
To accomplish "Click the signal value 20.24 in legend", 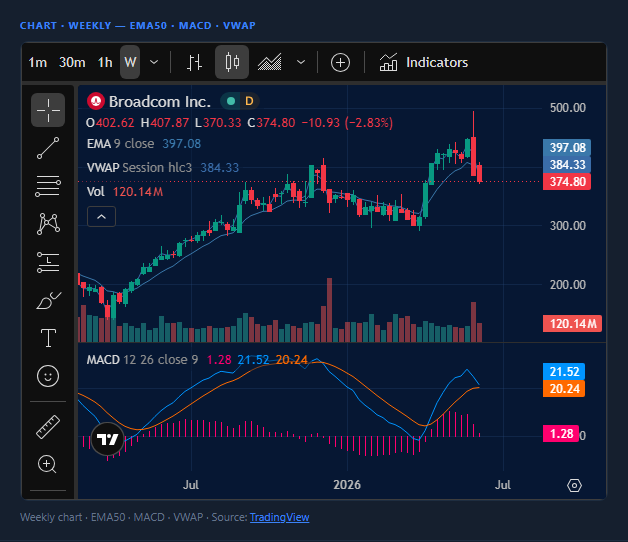I will (x=292, y=360).
